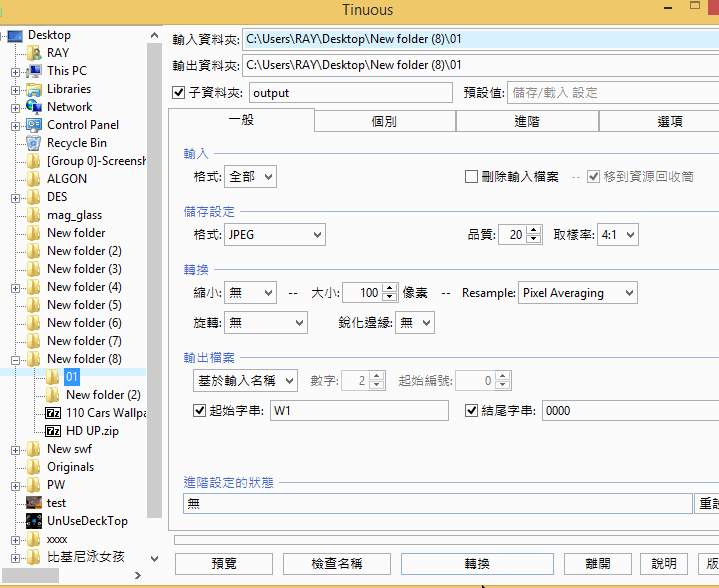Click the selected 01 folder icon
Screen dimensions: 719x588
[x=53, y=377]
